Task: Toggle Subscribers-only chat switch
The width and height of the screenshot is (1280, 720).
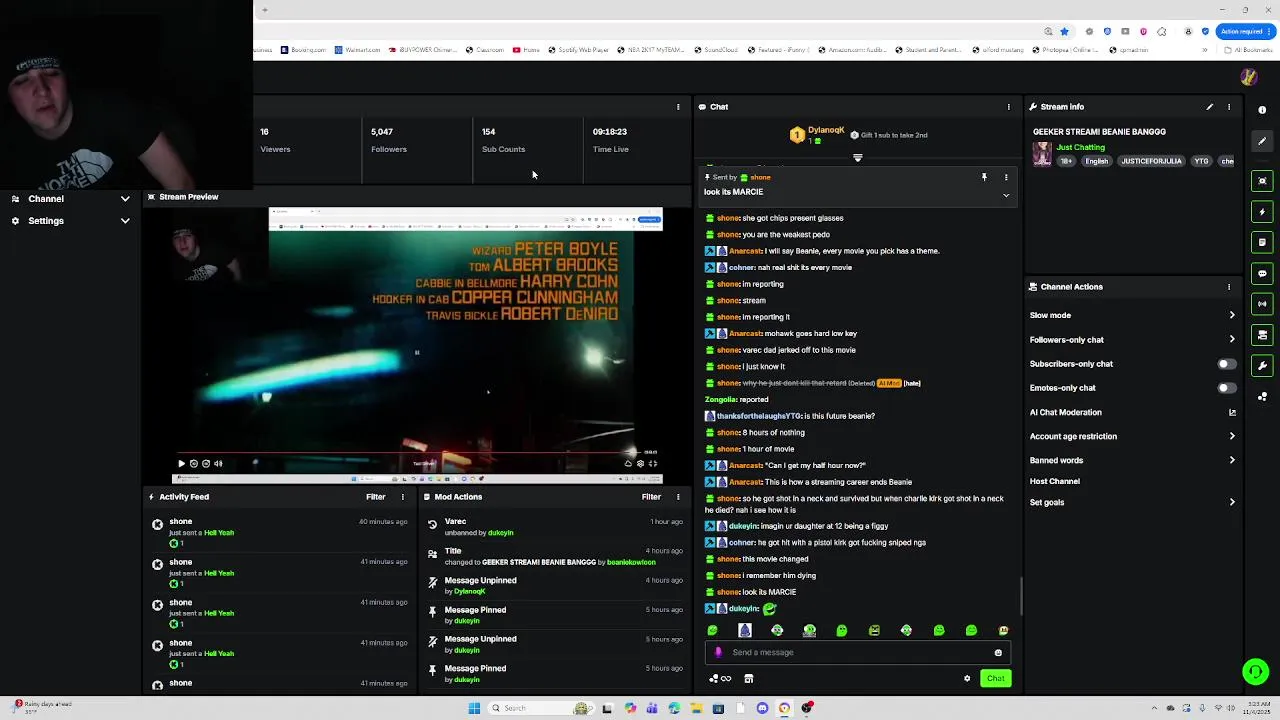Action: point(1226,364)
